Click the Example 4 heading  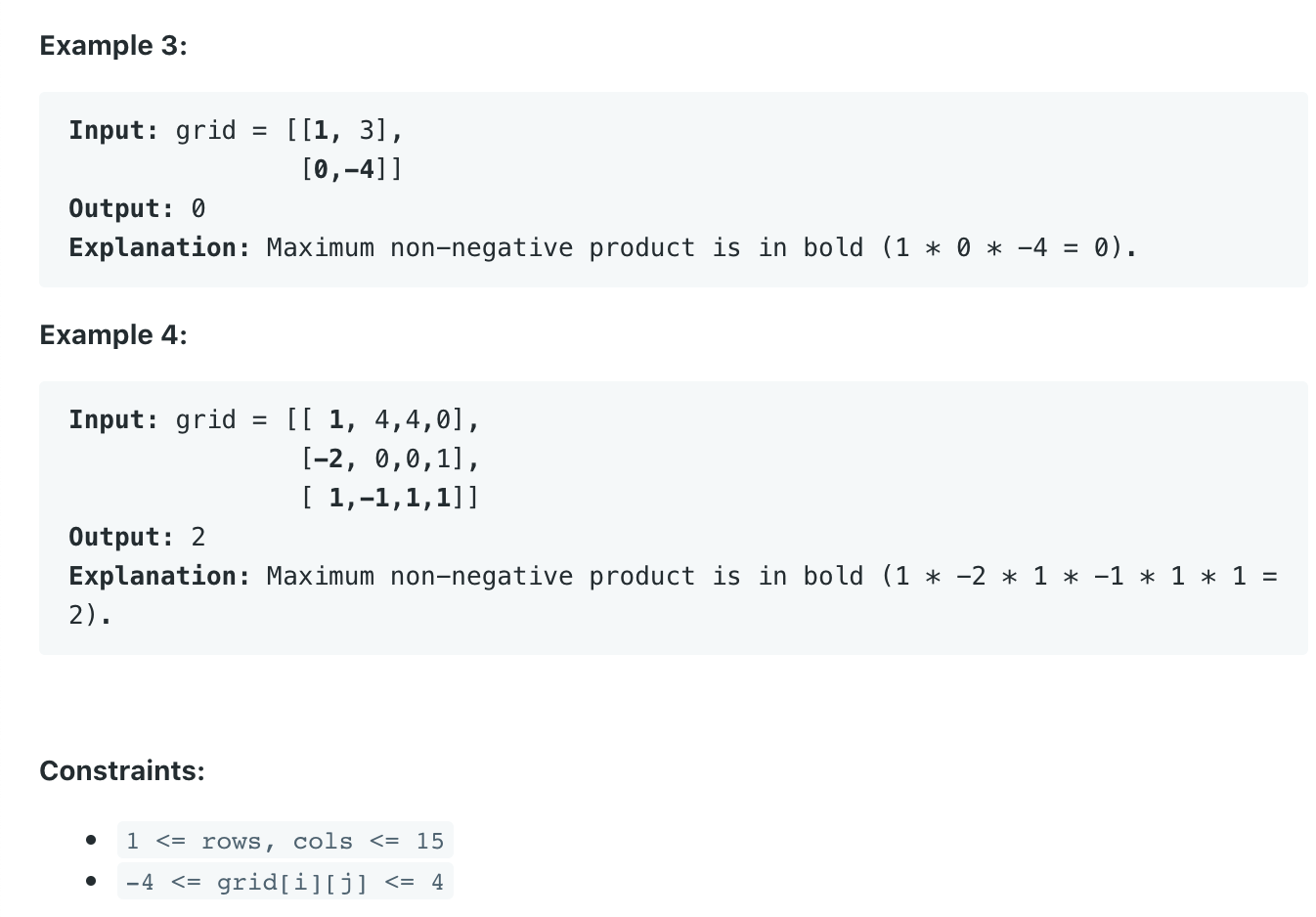point(113,335)
